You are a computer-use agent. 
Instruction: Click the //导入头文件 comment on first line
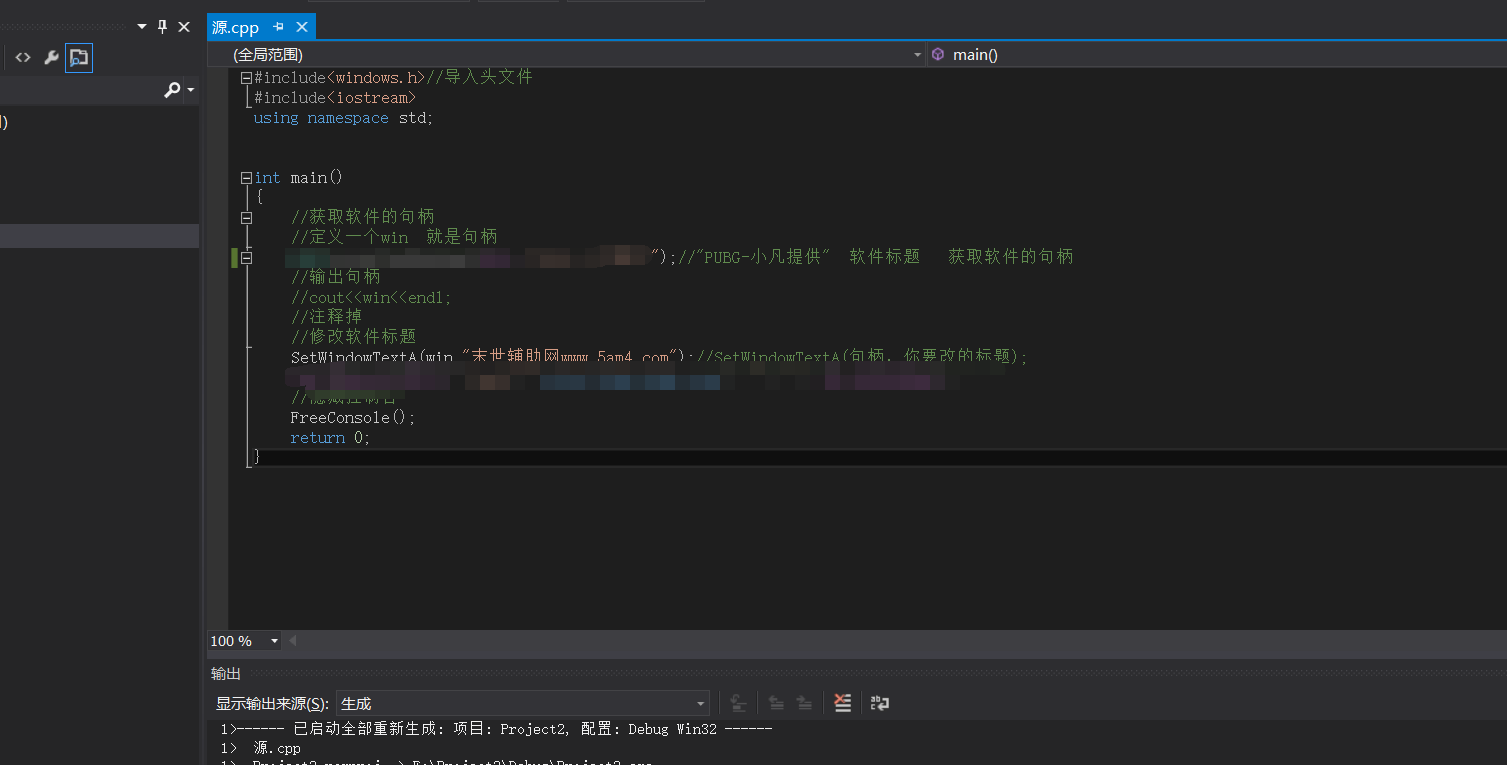[480, 78]
